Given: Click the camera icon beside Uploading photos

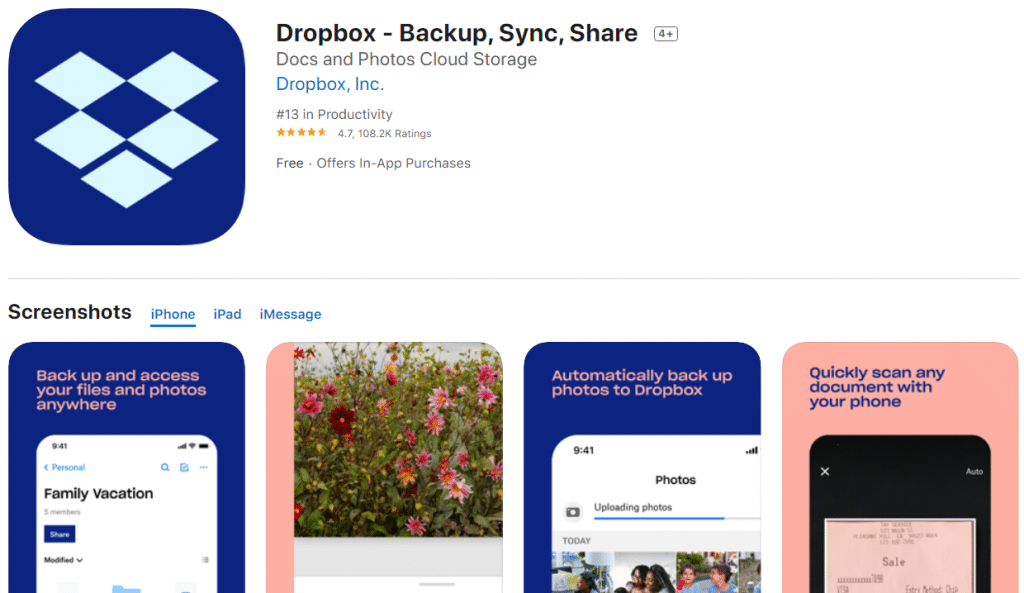Looking at the screenshot, I should point(573,512).
